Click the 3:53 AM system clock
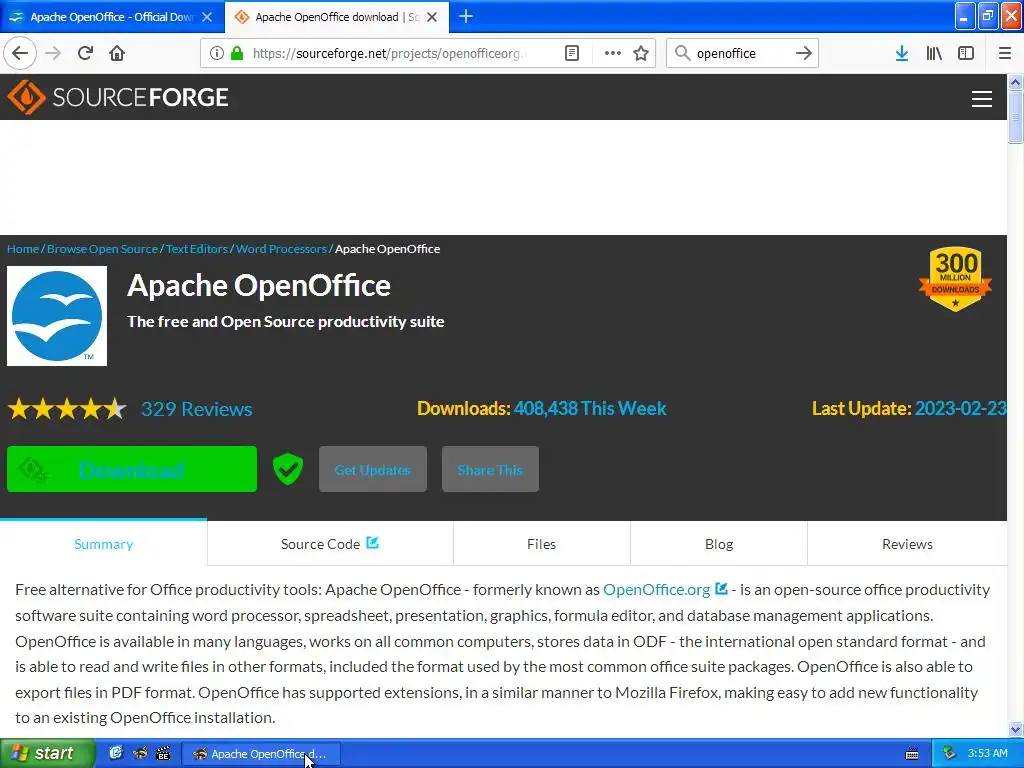 (x=987, y=753)
